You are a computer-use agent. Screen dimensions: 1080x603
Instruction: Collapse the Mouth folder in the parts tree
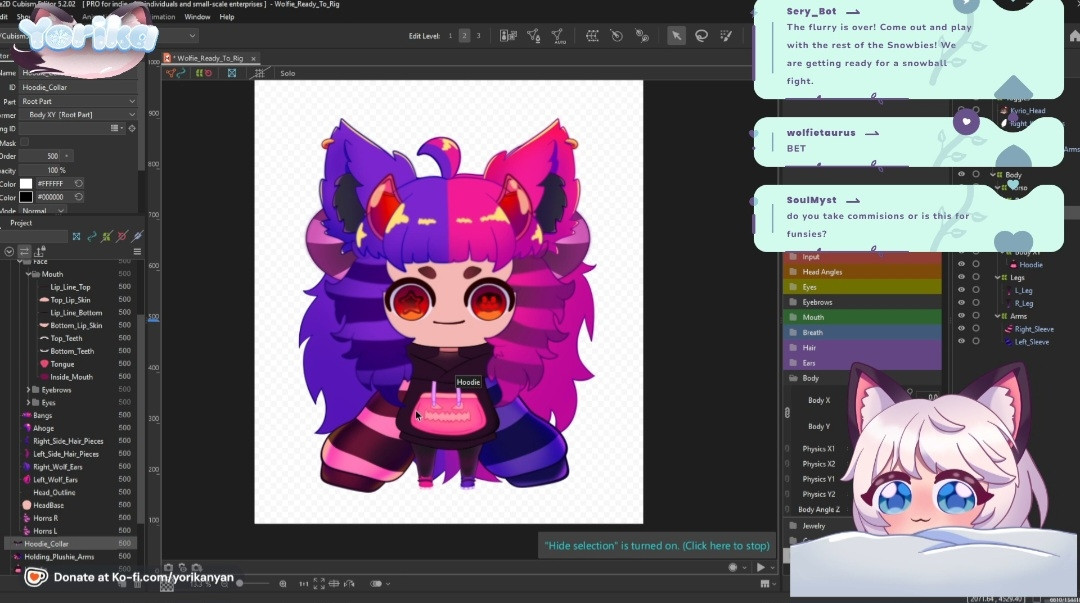[29, 274]
